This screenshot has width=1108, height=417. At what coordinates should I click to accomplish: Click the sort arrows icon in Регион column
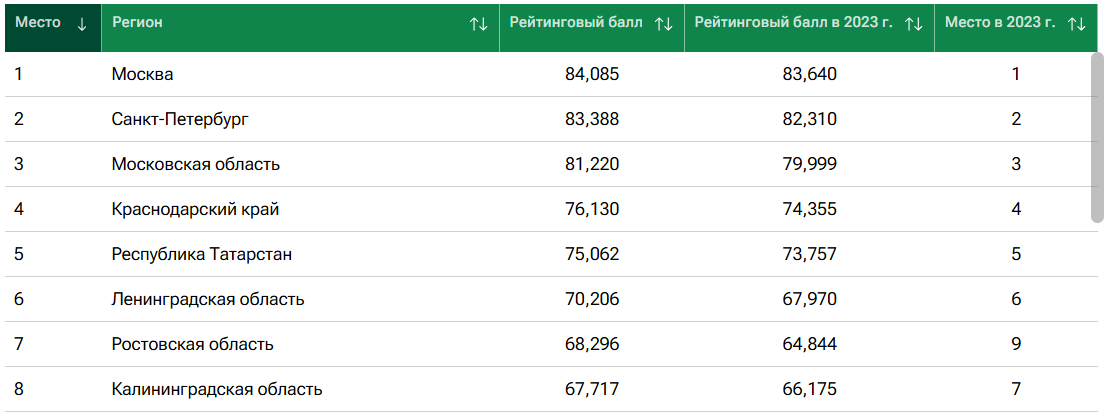pyautogui.click(x=479, y=24)
